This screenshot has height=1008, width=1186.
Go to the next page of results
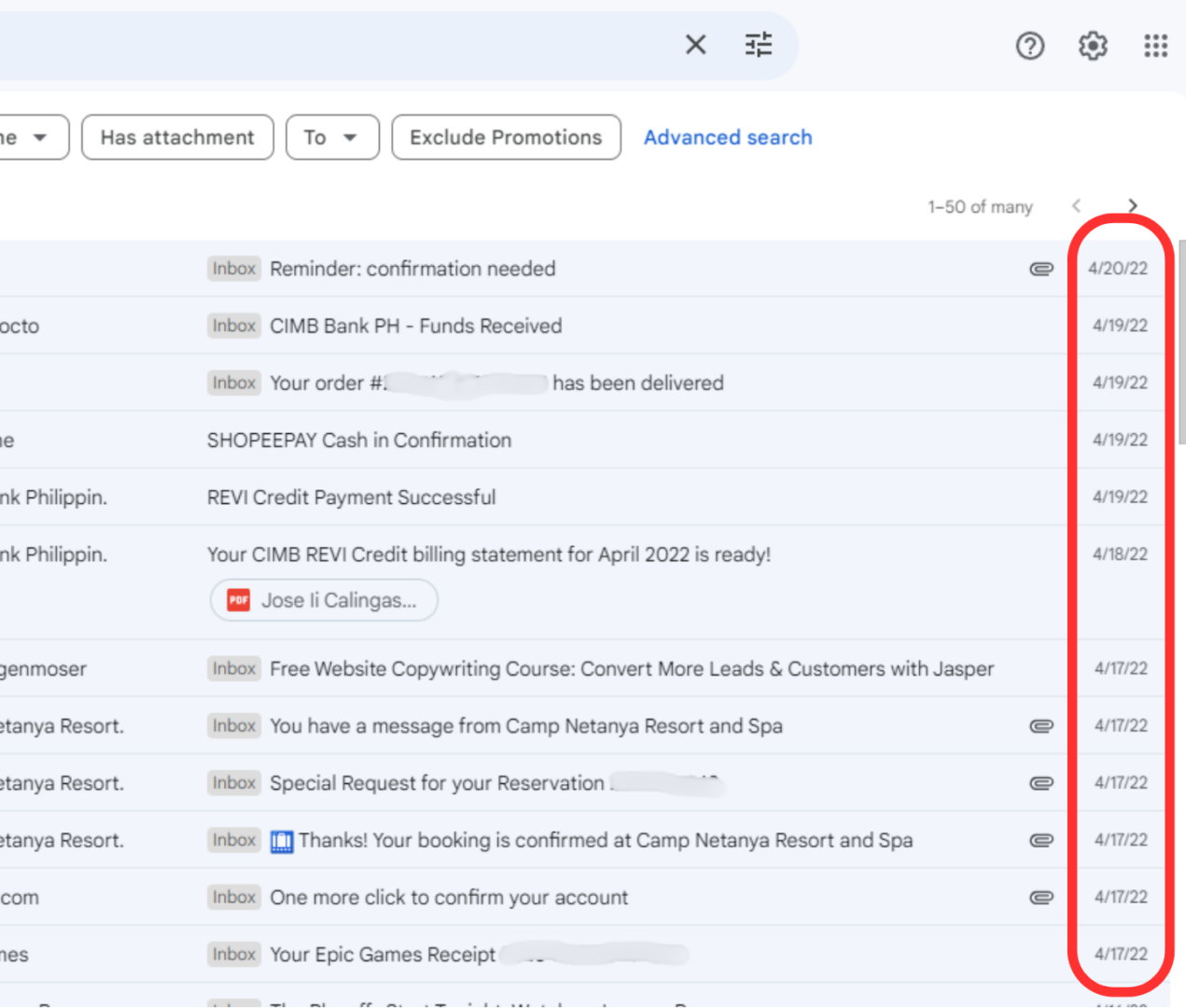tap(1132, 205)
